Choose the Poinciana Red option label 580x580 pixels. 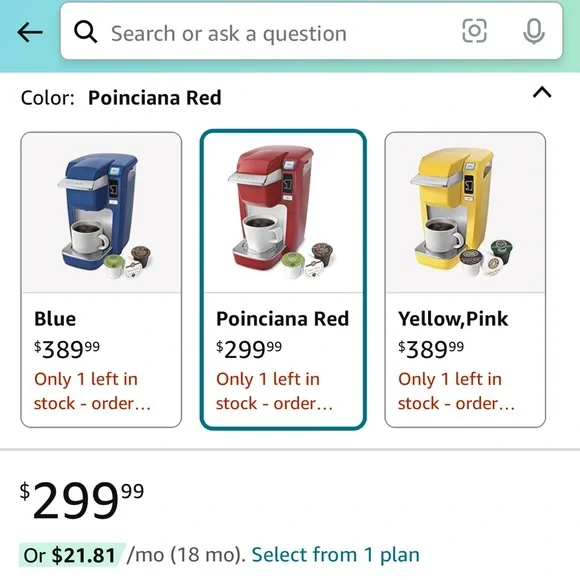point(283,319)
